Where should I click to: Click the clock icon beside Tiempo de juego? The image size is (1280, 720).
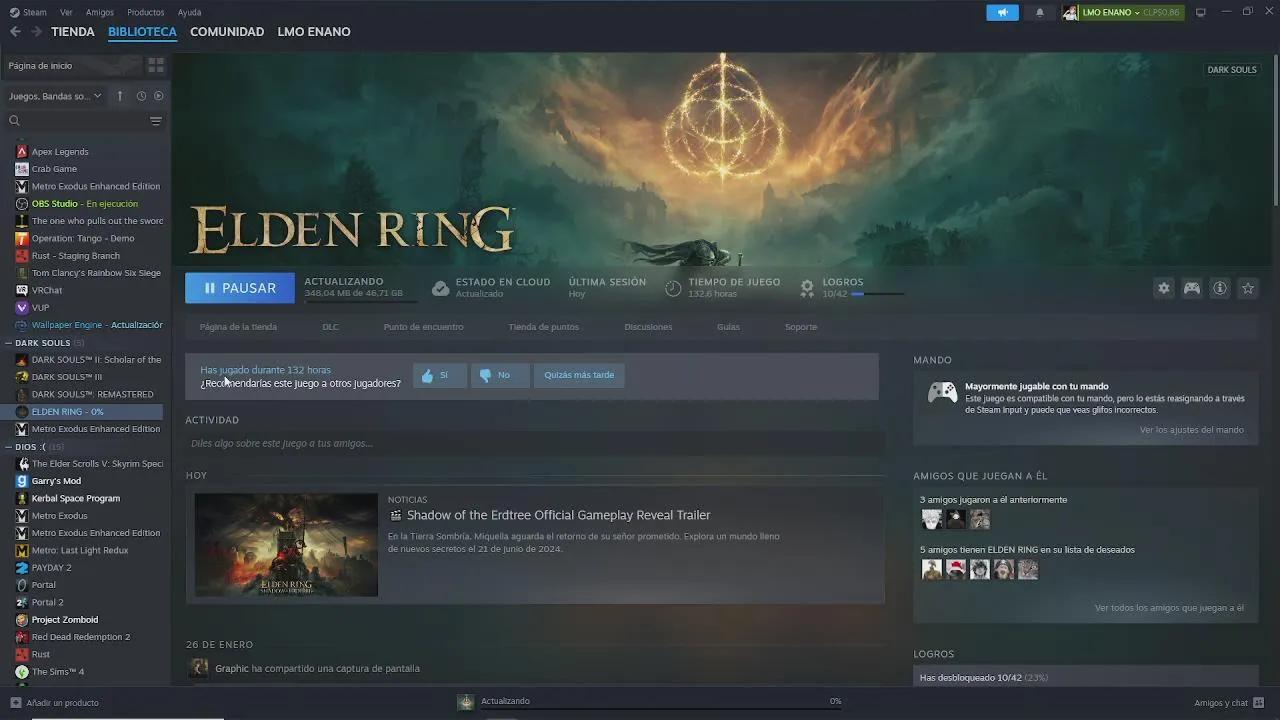point(673,288)
